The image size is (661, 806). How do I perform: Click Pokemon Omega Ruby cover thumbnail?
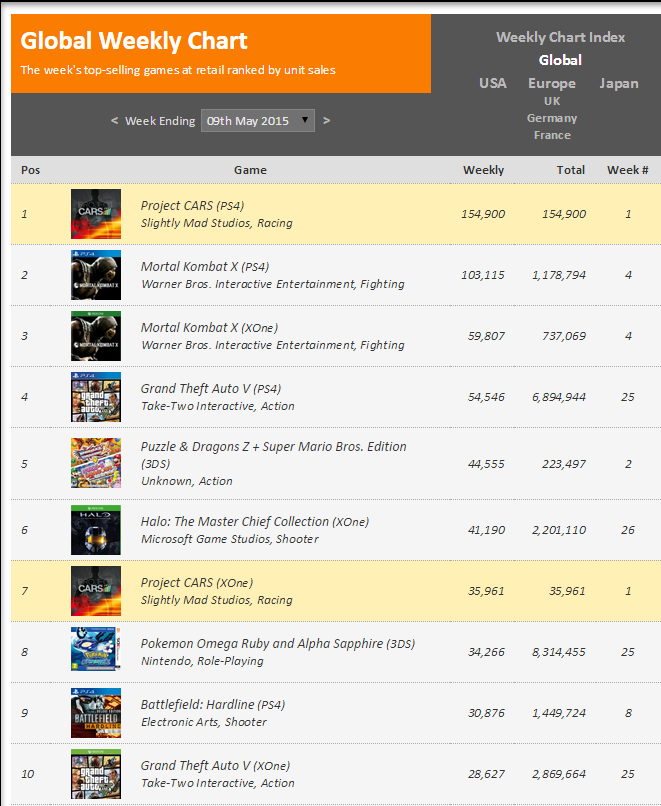tap(96, 649)
